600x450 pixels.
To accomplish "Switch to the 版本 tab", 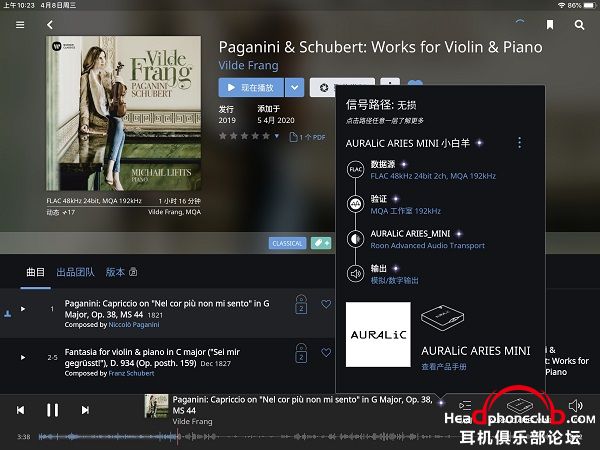I will pyautogui.click(x=115, y=272).
